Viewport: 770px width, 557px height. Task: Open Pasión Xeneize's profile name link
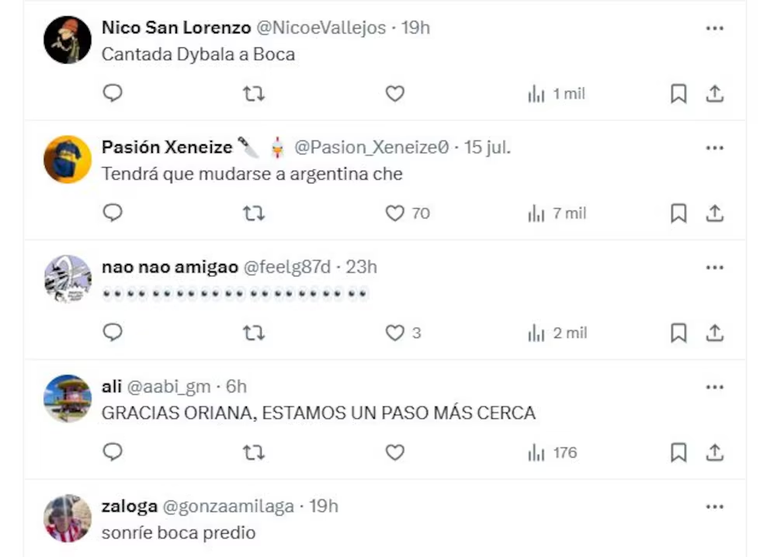pyautogui.click(x=166, y=147)
